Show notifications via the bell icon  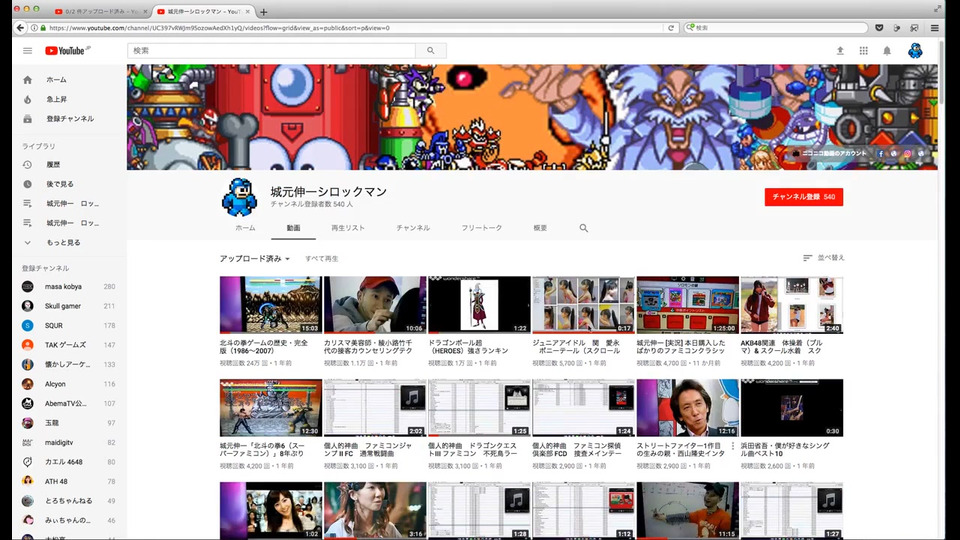(887, 51)
